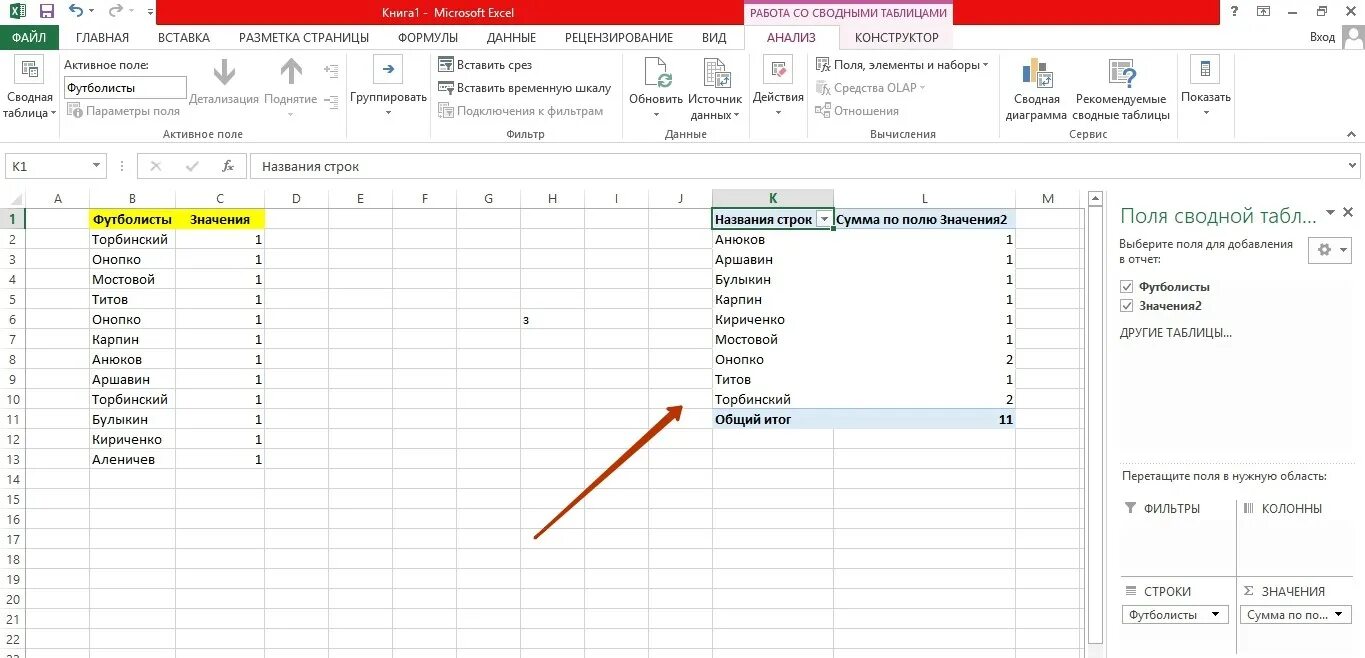Open the Показать menu icon
The width and height of the screenshot is (1365, 658).
pos(1205,70)
